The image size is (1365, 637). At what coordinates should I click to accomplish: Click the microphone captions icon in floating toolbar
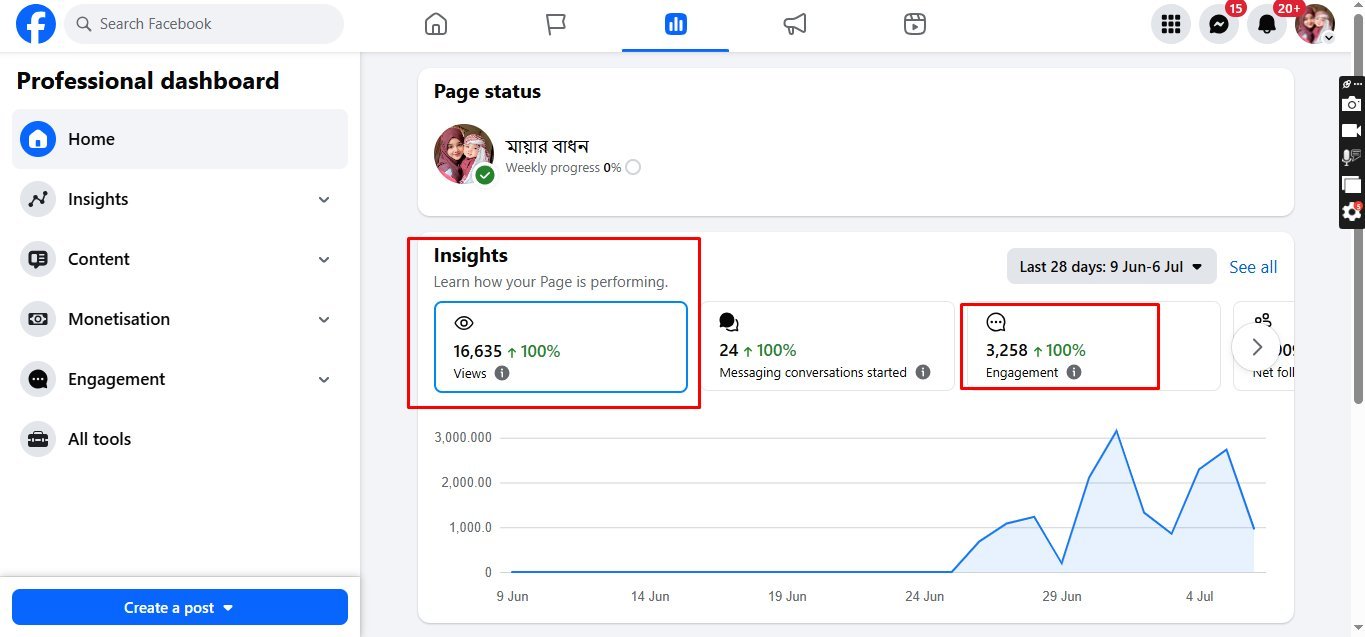point(1352,157)
